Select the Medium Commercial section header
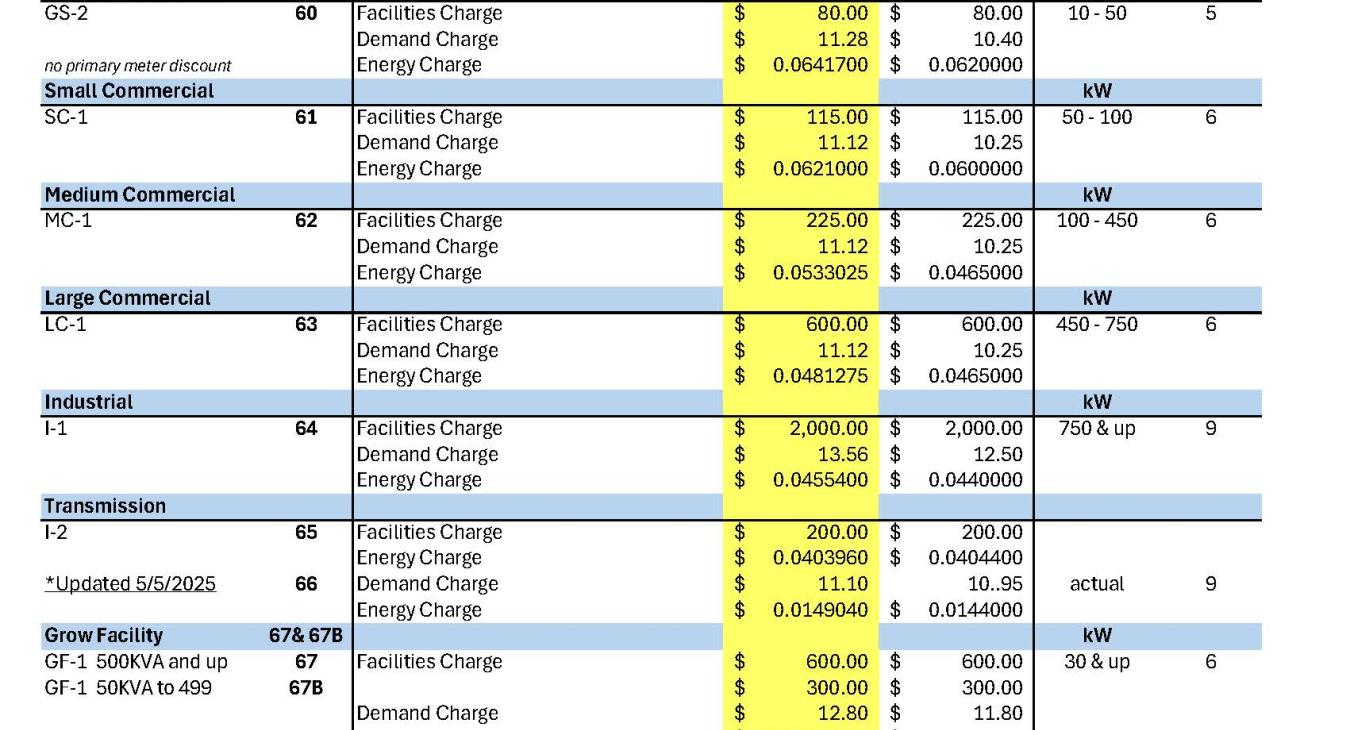Viewport: 1350px width, 730px height. 140,195
